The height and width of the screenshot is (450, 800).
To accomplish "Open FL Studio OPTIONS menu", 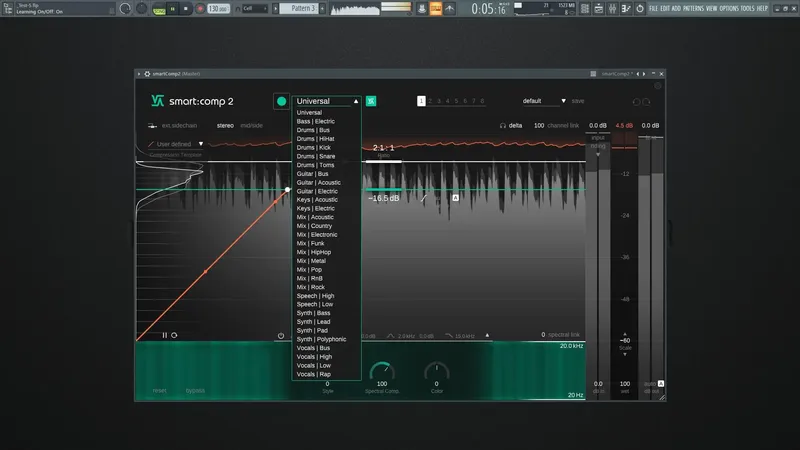I will (x=729, y=9).
